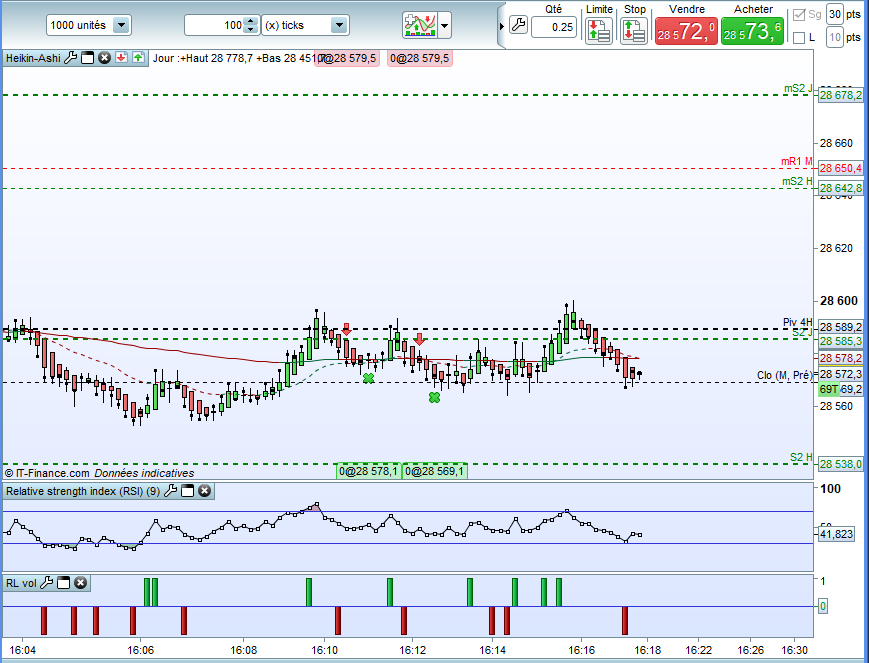Click the Heikin-Ashi label
The image size is (869, 663).
click(x=33, y=58)
